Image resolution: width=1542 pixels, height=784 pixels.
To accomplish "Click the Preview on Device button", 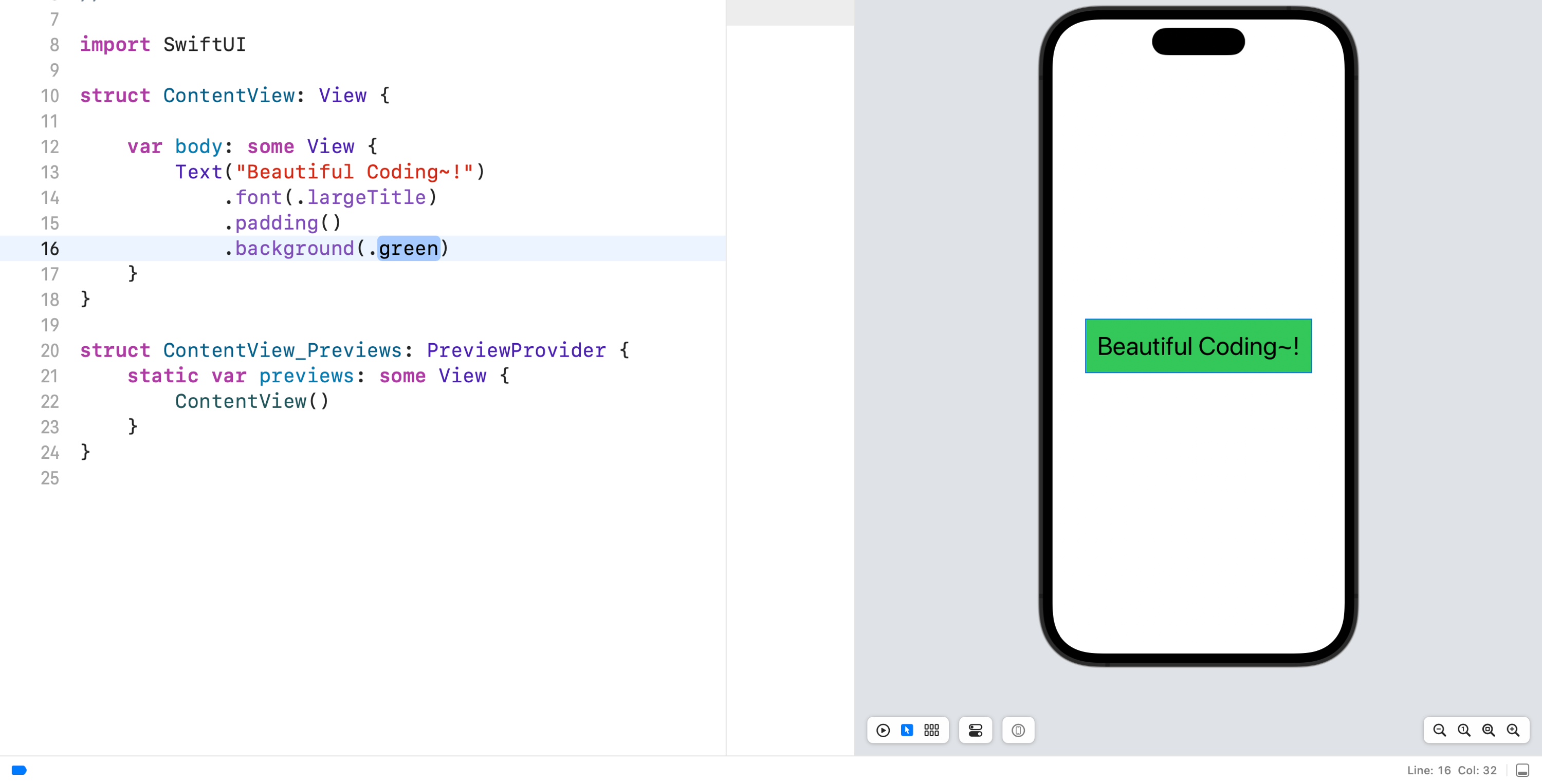I will pos(1018,730).
